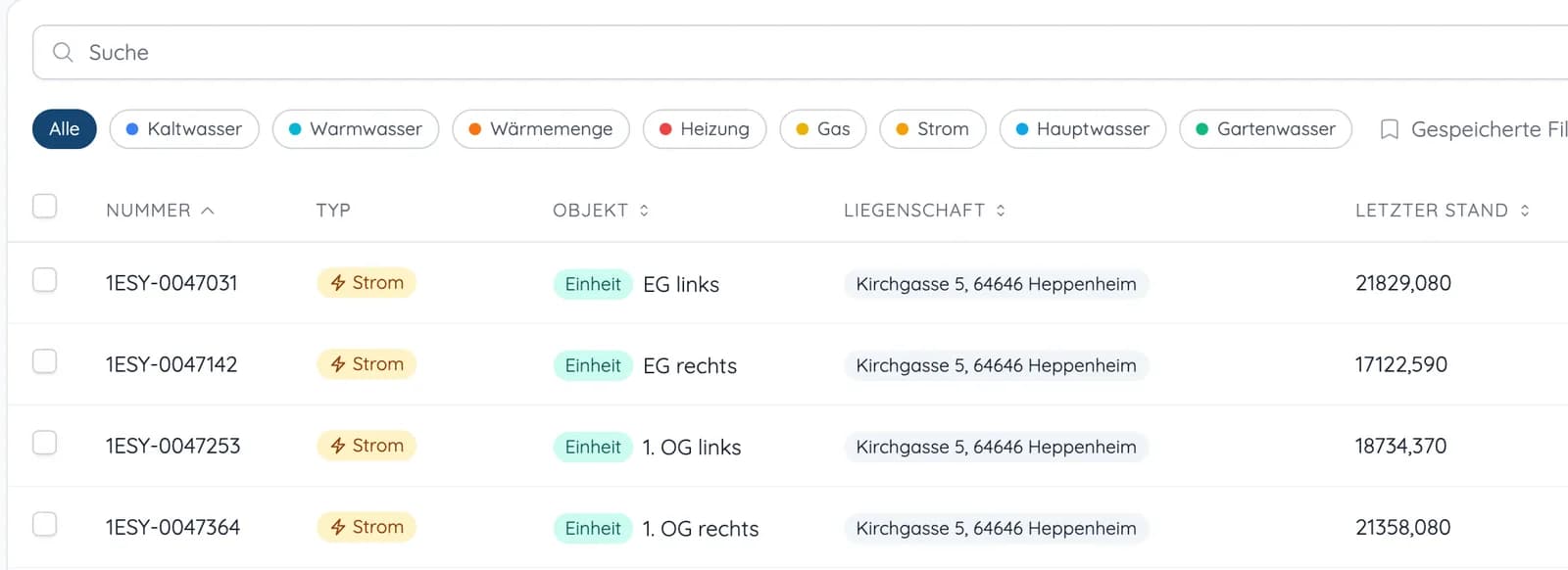1568x570 pixels.
Task: Click Kirchgasse 5 address in row 1ESY-0047142
Action: click(997, 365)
